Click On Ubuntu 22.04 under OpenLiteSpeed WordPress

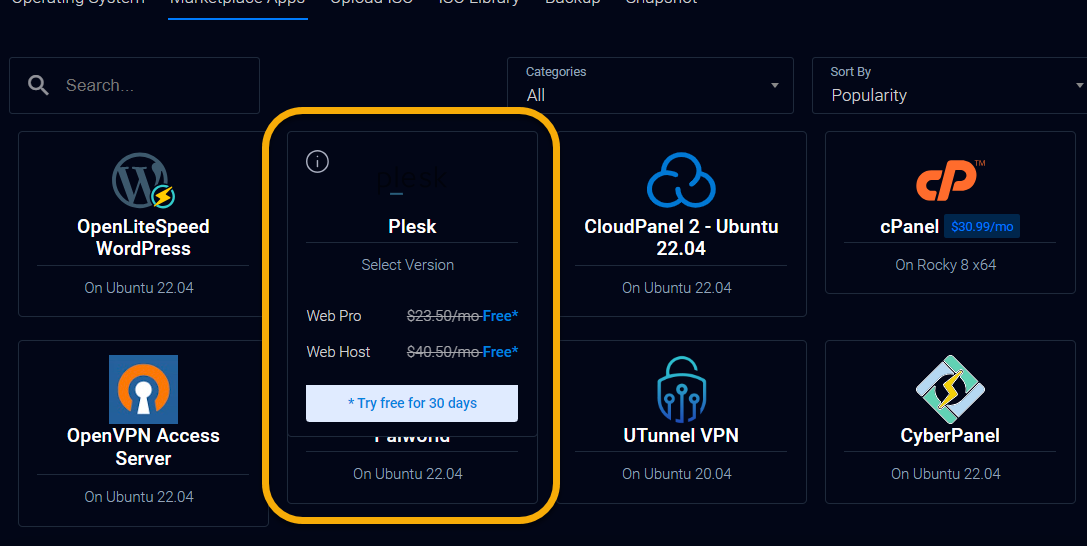(139, 288)
